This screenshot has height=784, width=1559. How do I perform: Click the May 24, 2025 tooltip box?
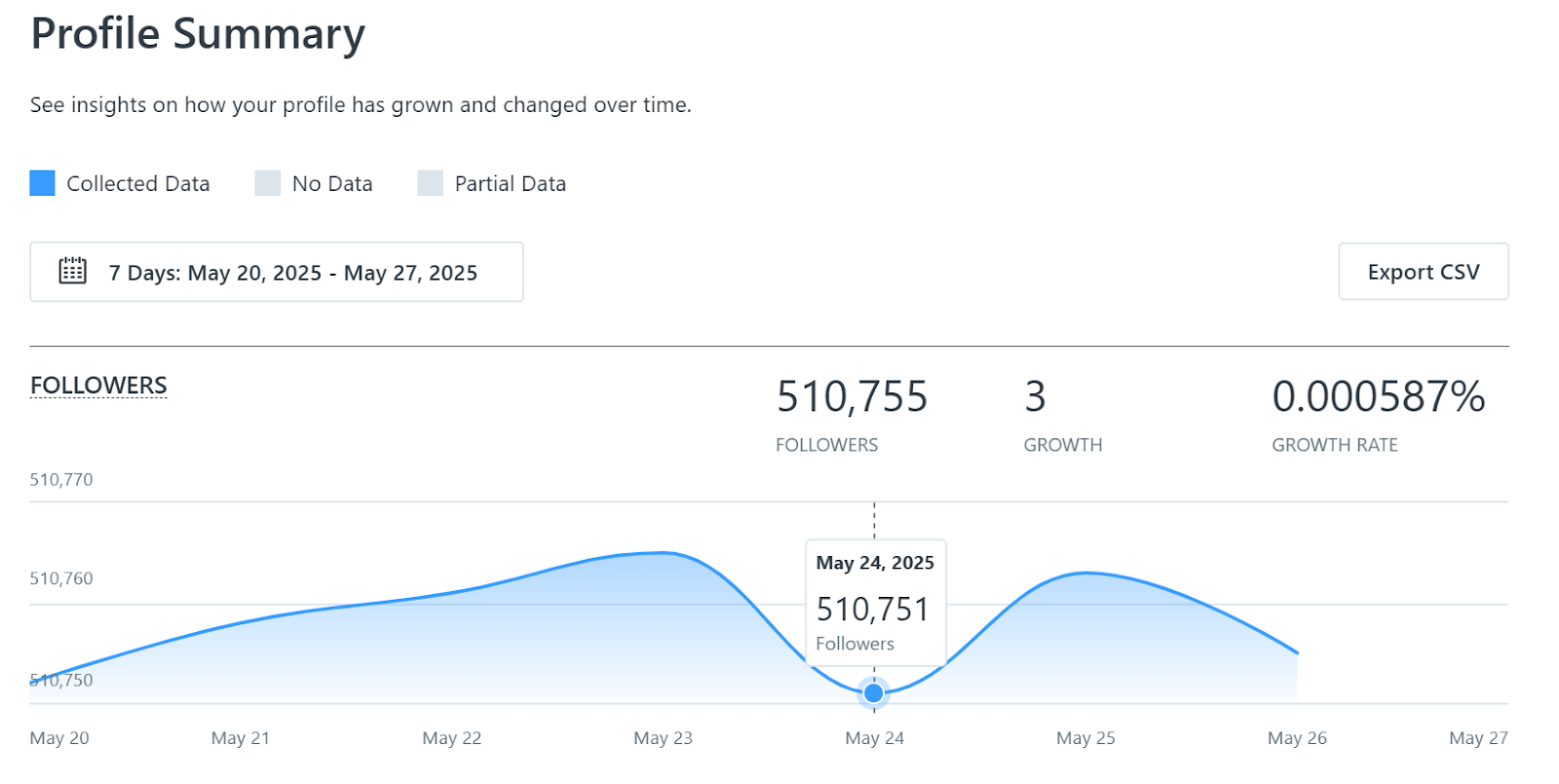[x=876, y=602]
